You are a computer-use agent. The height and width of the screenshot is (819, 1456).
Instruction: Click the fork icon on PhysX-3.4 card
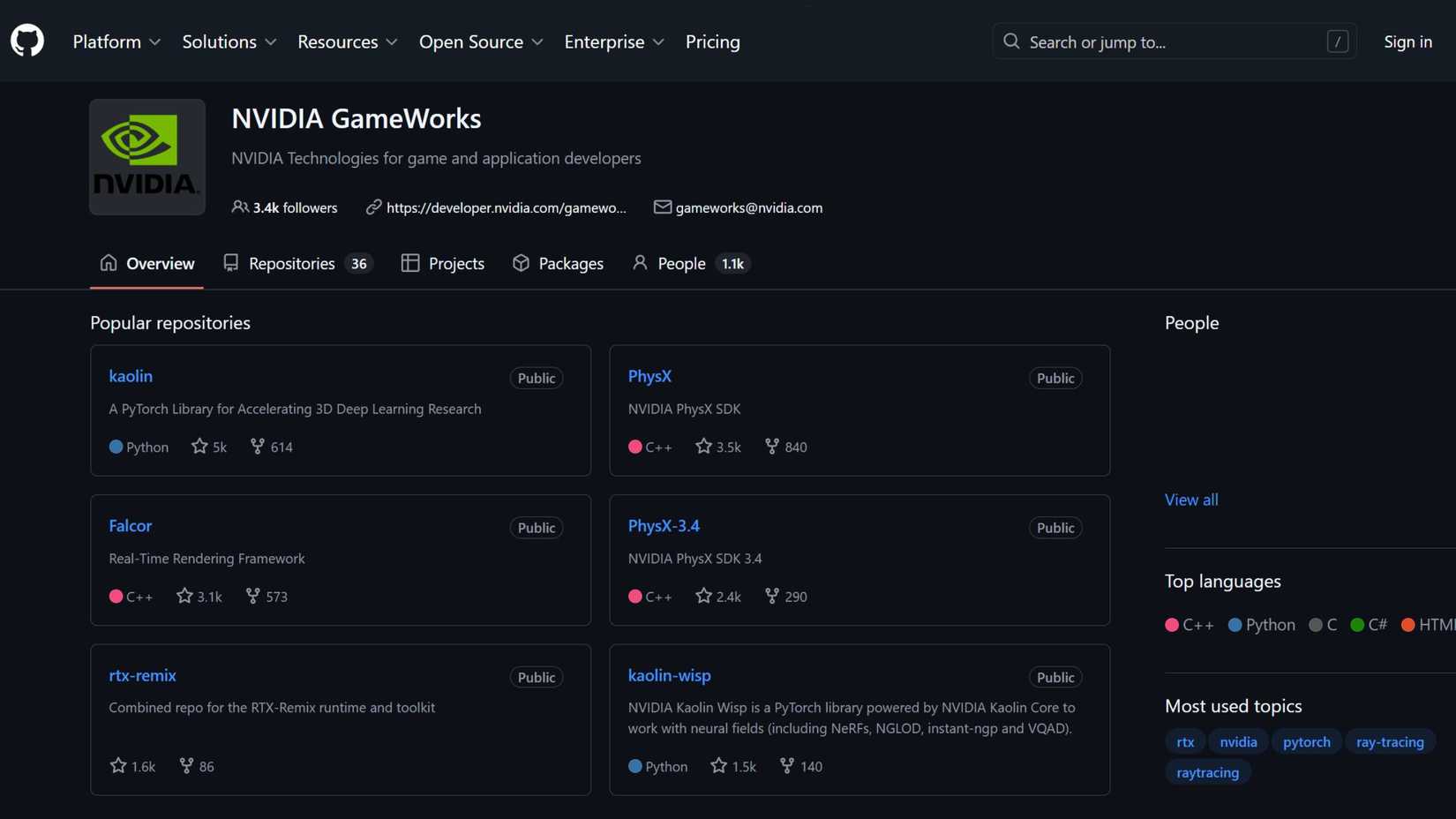(x=772, y=597)
